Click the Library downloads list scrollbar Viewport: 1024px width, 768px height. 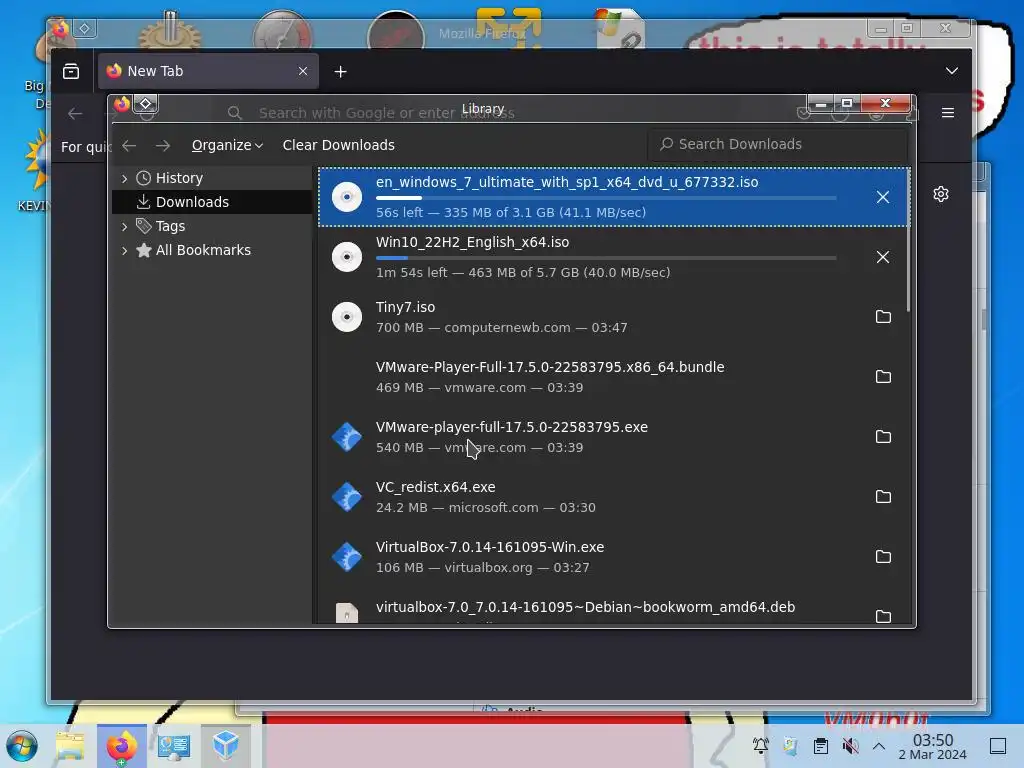tap(908, 240)
